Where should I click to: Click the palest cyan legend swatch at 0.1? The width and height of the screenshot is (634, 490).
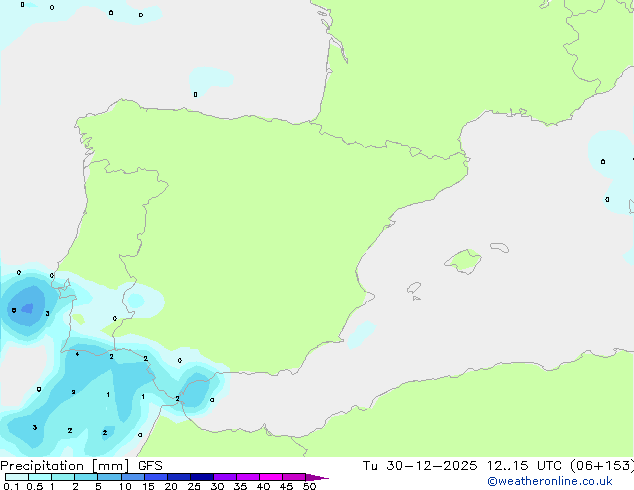[x=17, y=477]
